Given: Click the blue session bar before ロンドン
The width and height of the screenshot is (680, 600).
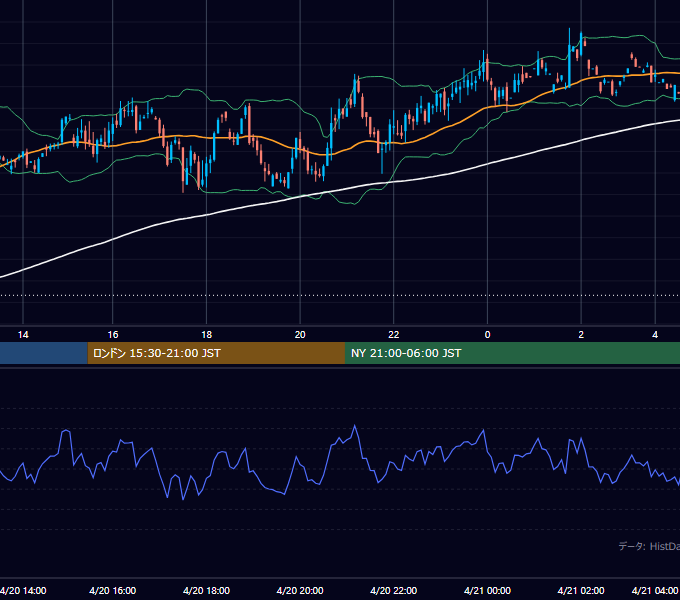Looking at the screenshot, I should 43,353.
